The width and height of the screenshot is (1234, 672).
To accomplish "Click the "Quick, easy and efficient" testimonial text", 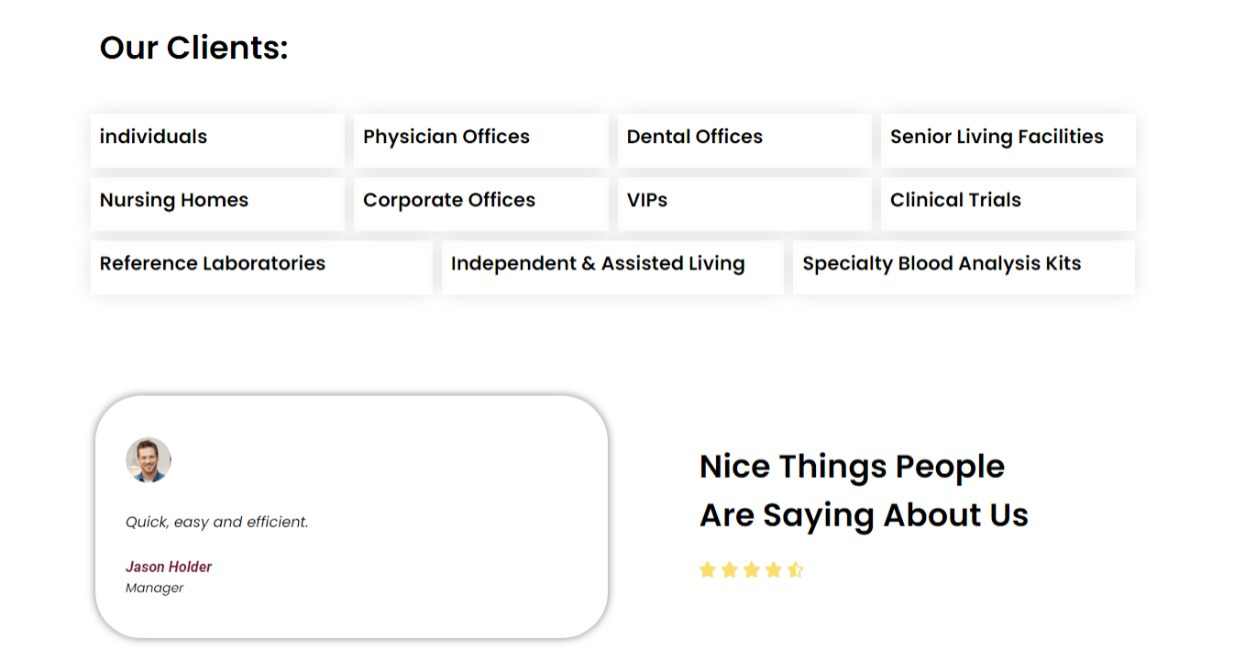I will coord(217,522).
